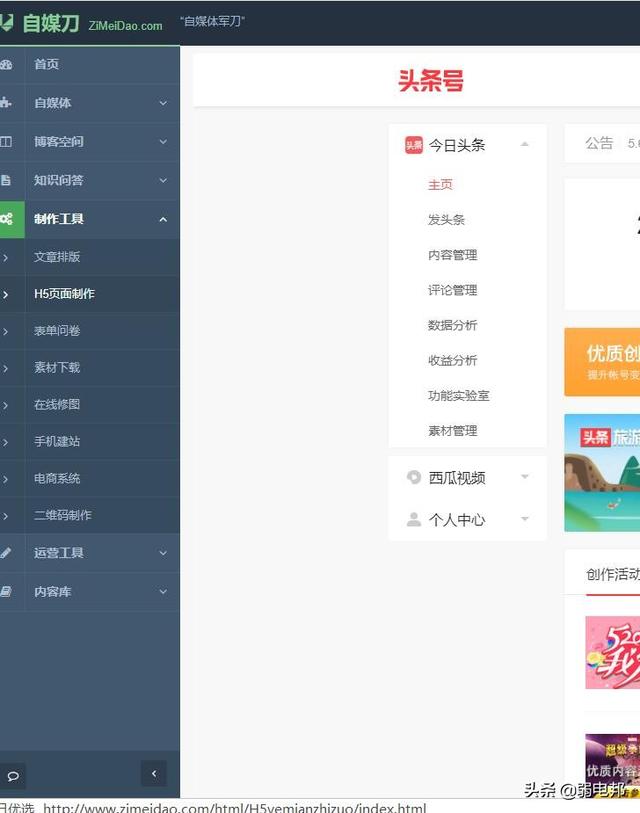This screenshot has width=640, height=813.
Task: Click arrow beside 手机建站
Action: [5, 442]
